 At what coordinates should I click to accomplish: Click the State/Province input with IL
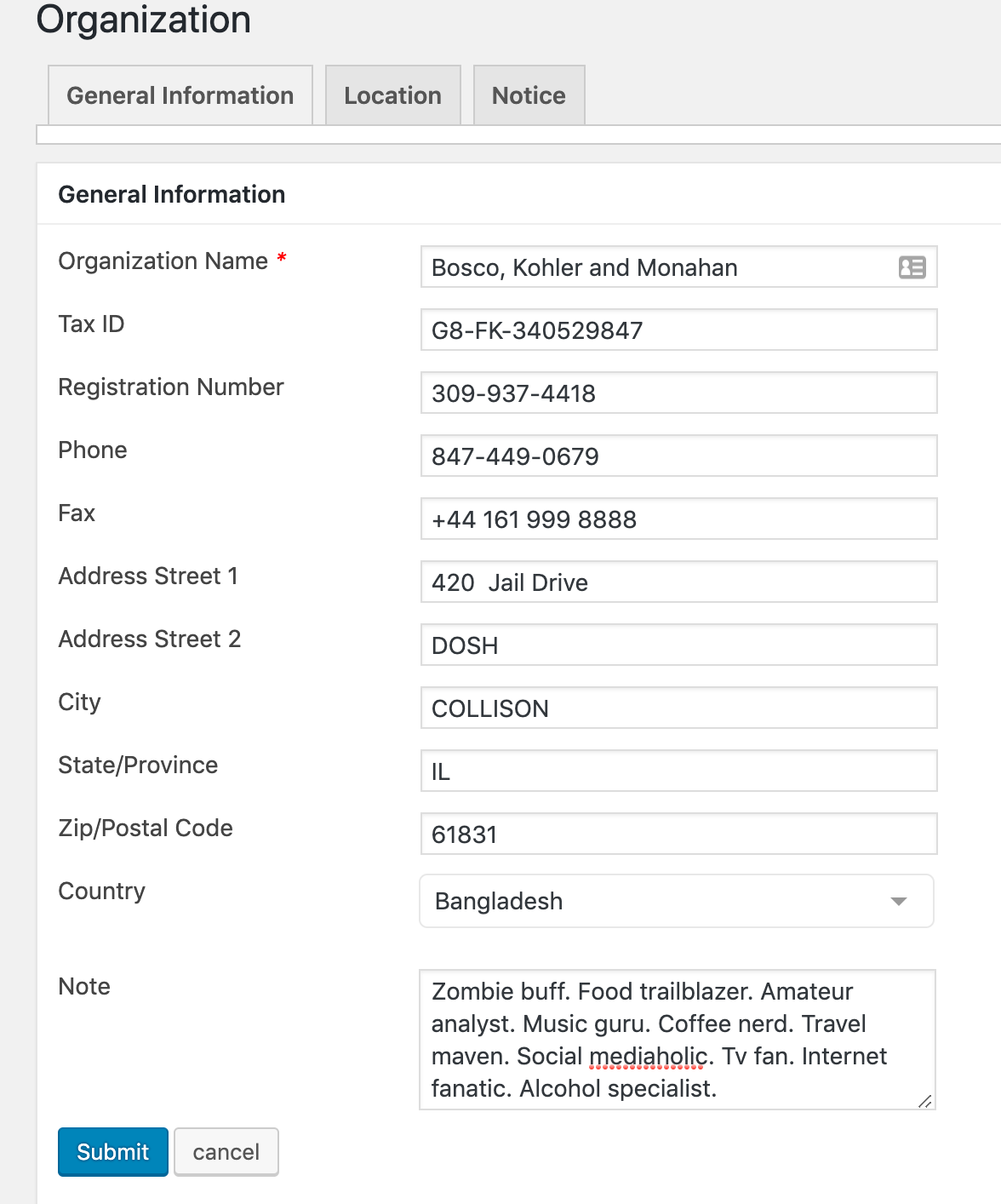point(678,771)
